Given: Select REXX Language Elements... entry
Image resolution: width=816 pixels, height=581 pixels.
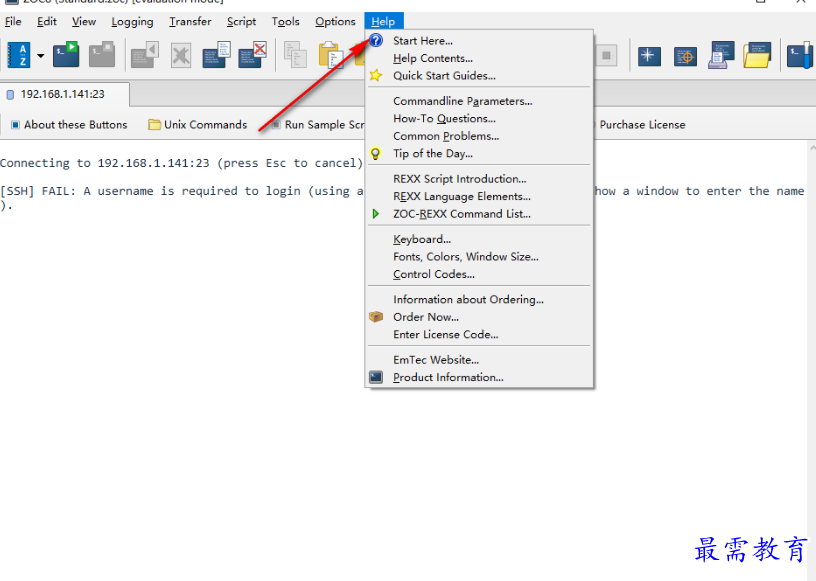Looking at the screenshot, I should pos(479,196).
